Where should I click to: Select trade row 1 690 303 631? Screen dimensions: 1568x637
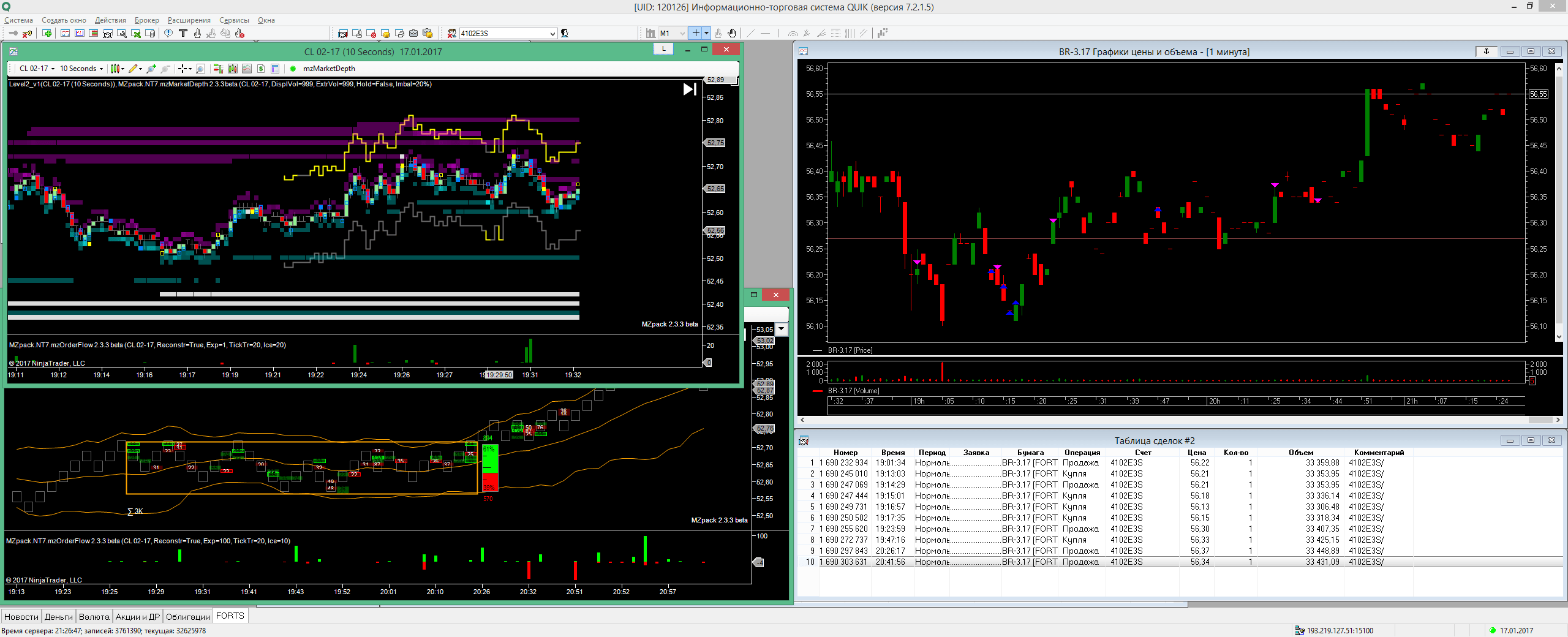coord(1179,562)
